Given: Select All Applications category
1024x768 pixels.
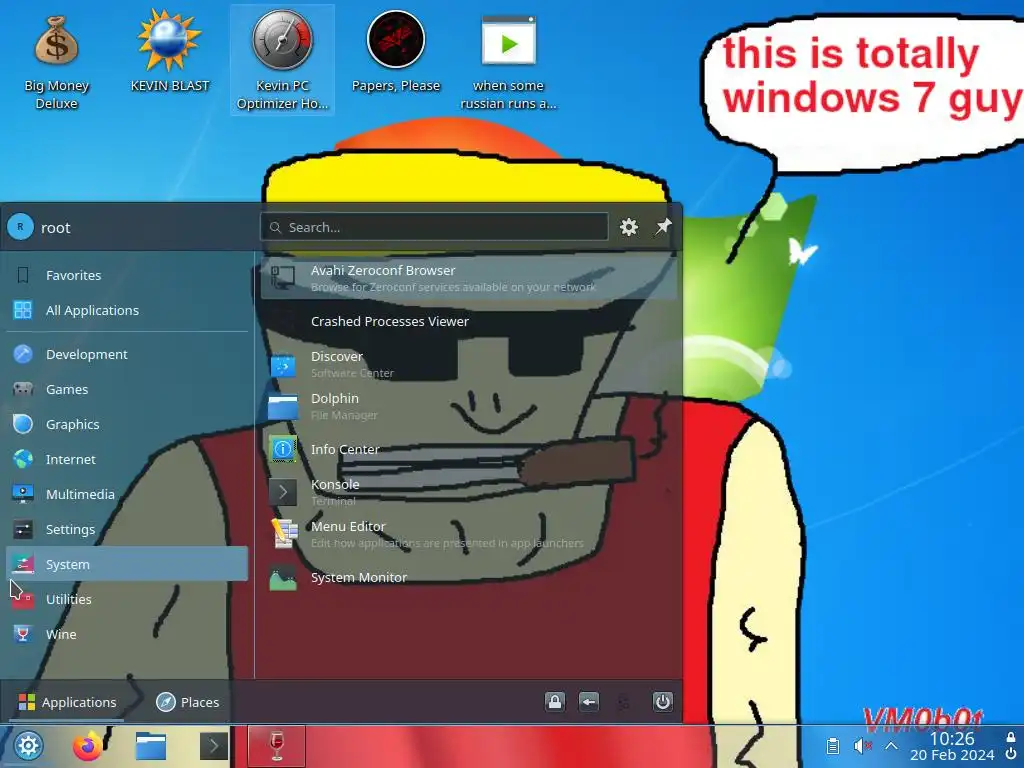Looking at the screenshot, I should click(x=127, y=310).
